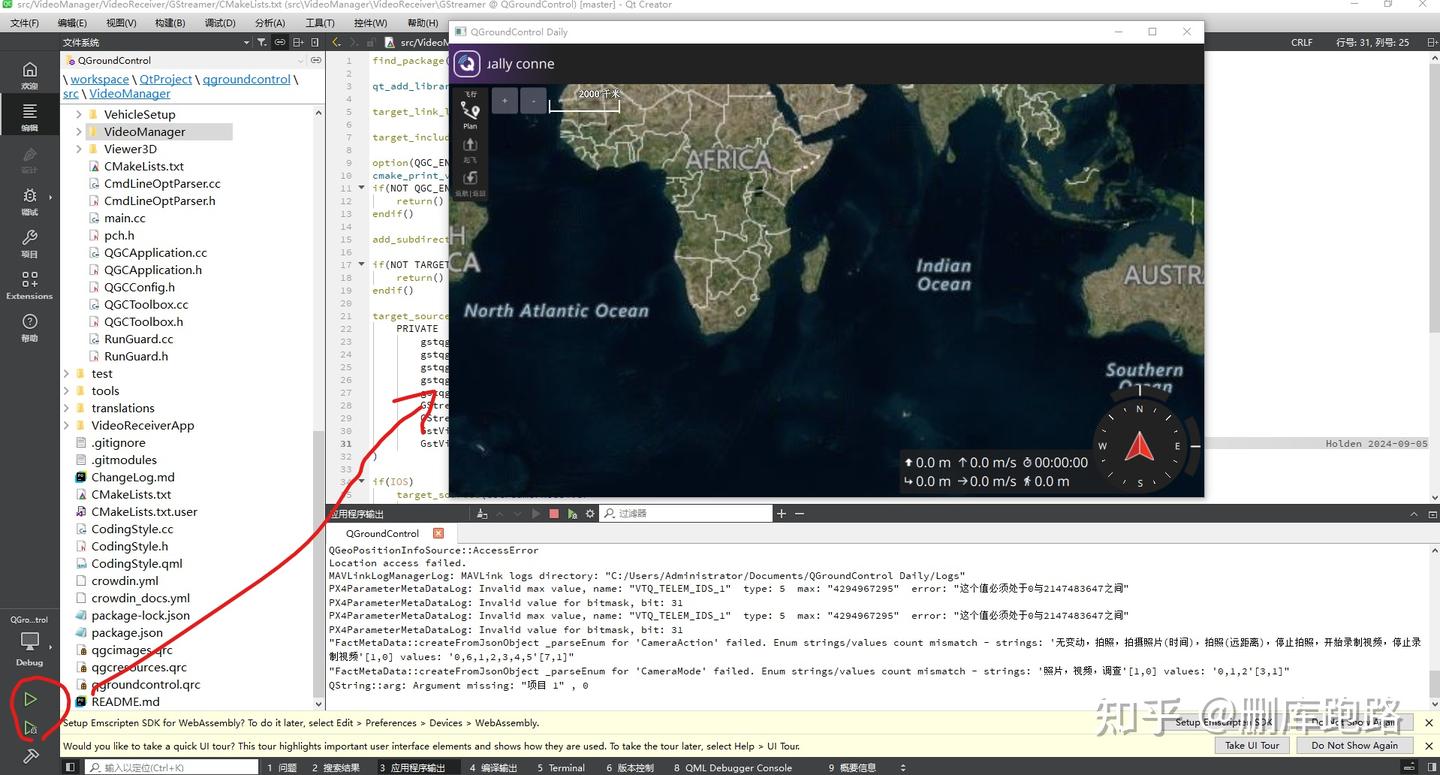This screenshot has width=1440, height=775.
Task: Open application output settings gear
Action: point(590,514)
